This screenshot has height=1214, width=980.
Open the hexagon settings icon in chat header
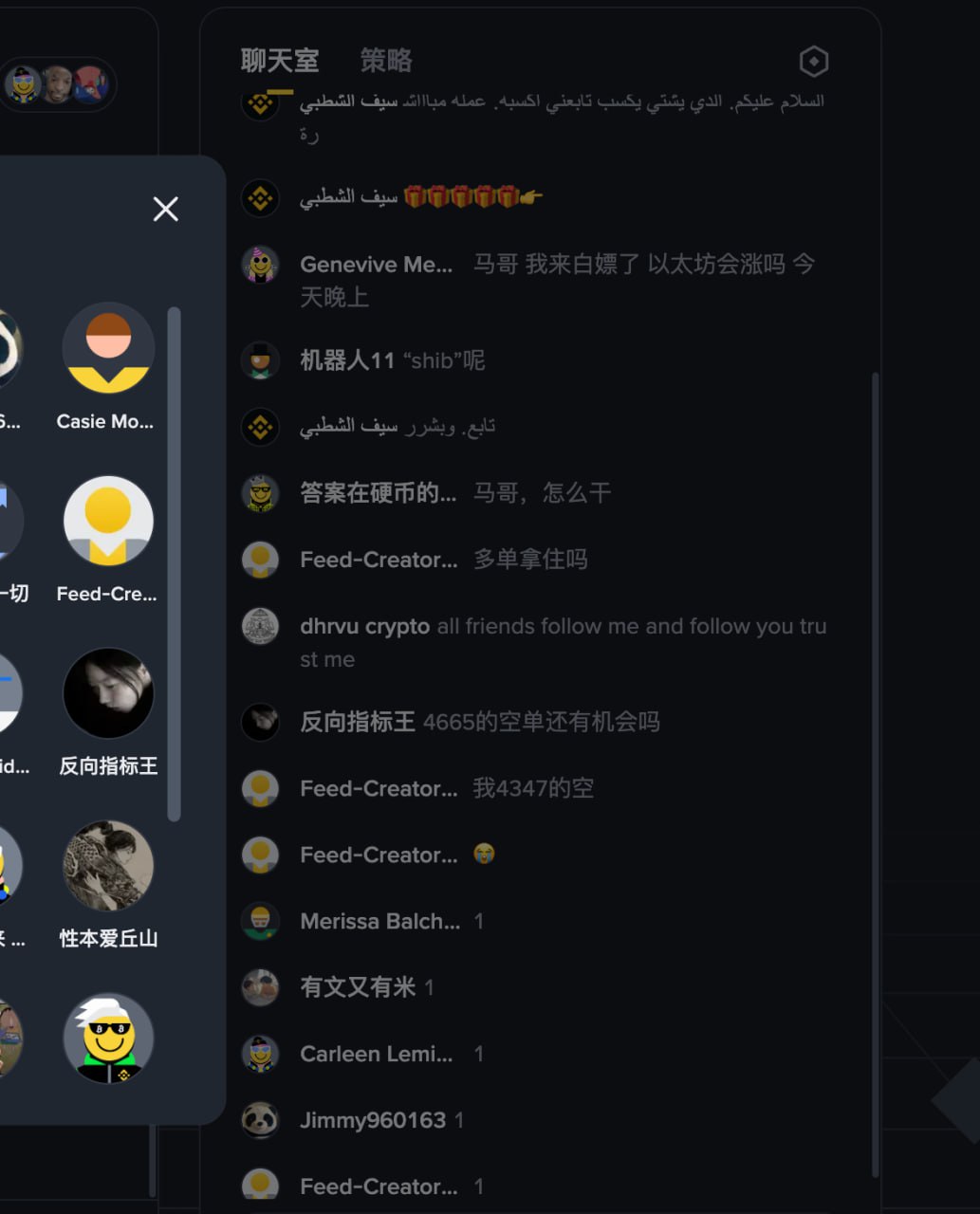813,62
